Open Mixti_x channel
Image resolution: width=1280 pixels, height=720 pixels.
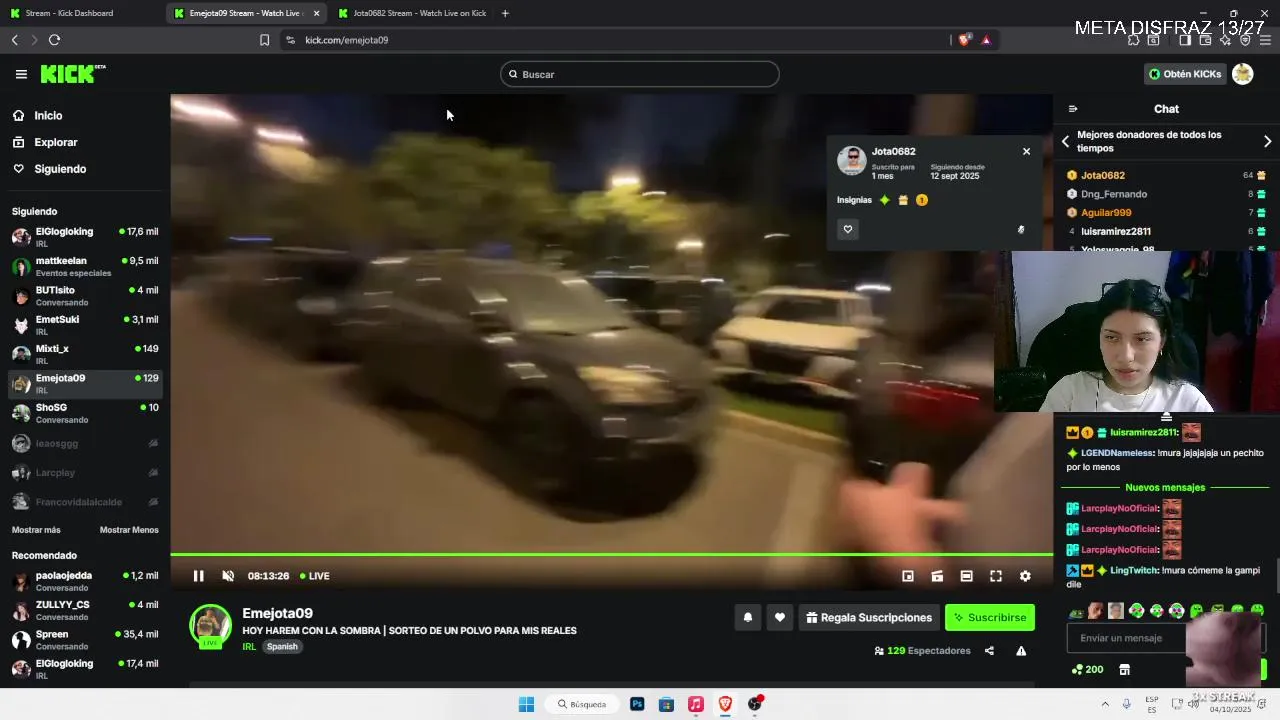(x=84, y=354)
